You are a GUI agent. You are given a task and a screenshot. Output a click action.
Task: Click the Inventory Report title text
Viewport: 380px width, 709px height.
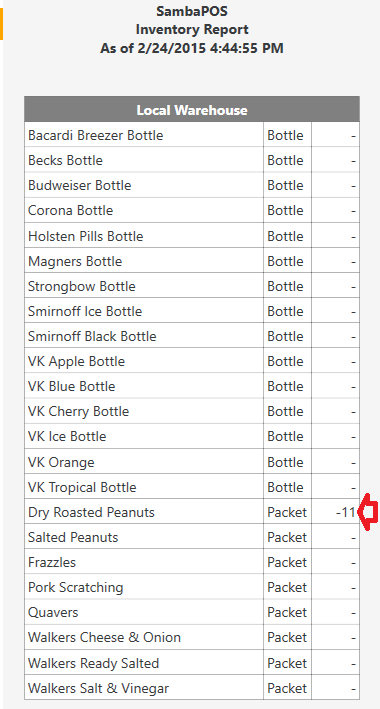[192, 29]
